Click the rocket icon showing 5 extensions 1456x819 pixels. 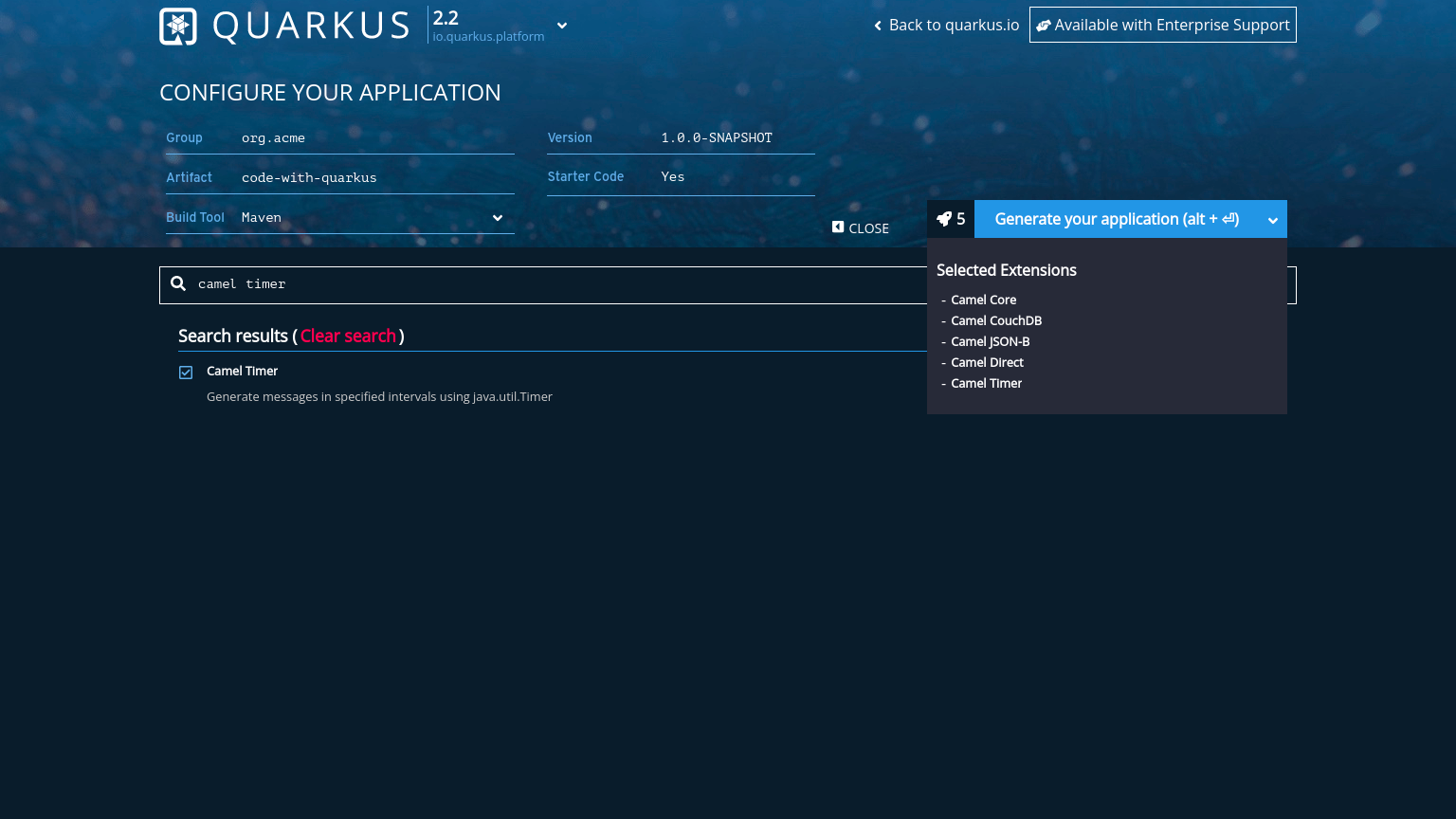[x=944, y=218]
